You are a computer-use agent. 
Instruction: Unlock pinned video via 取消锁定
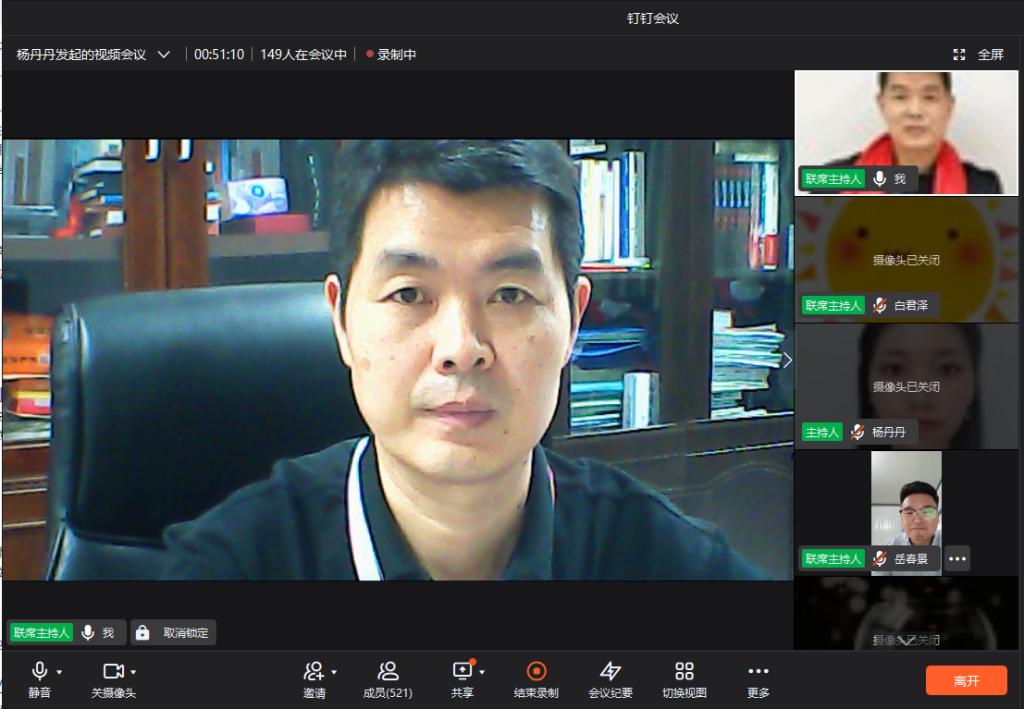pyautogui.click(x=174, y=633)
